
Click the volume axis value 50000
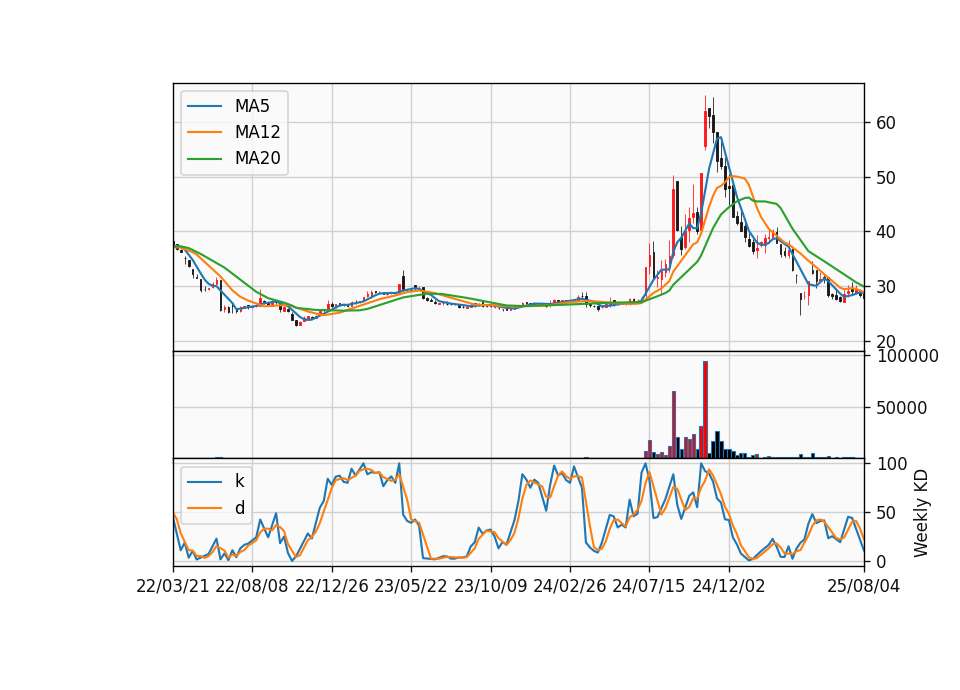click(x=901, y=408)
